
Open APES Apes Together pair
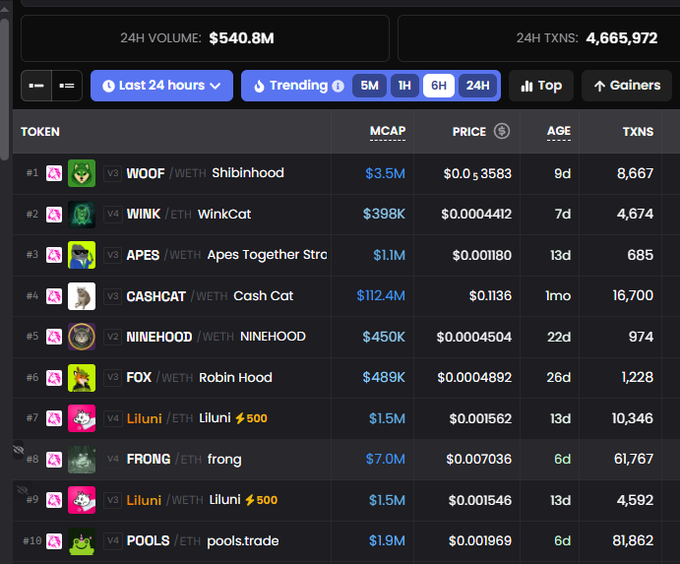[x=227, y=255]
